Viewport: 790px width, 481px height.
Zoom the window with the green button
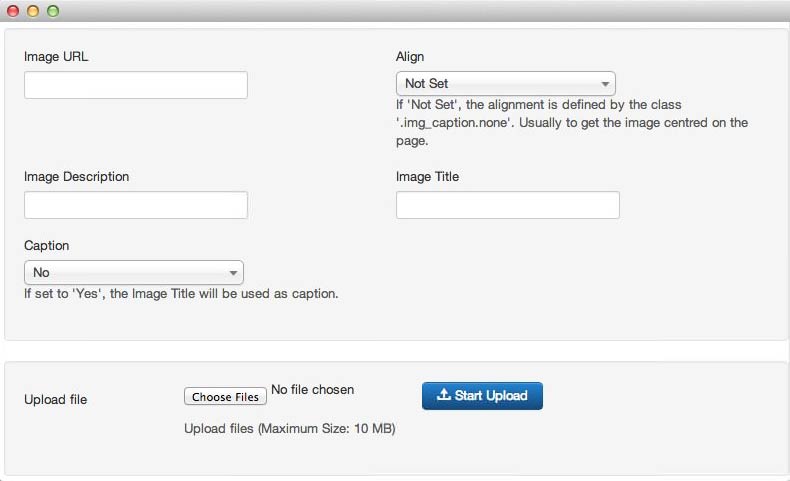53,11
